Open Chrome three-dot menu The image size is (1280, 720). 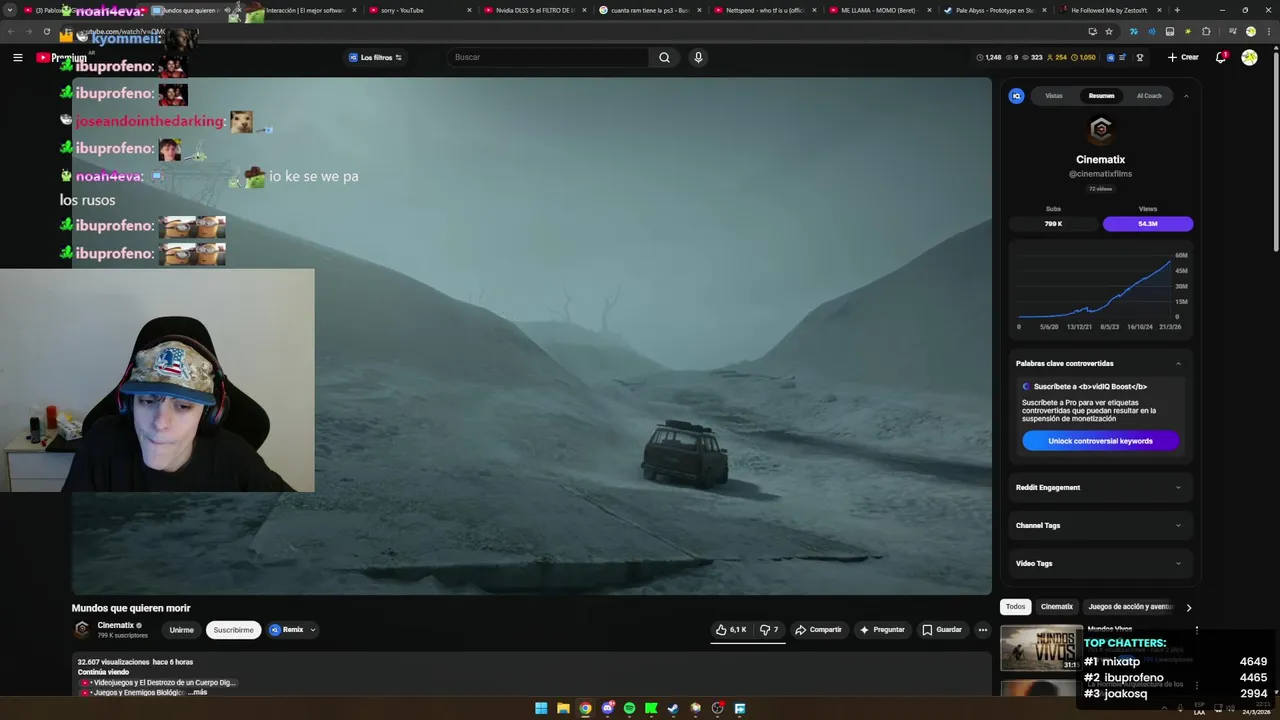point(1268,31)
